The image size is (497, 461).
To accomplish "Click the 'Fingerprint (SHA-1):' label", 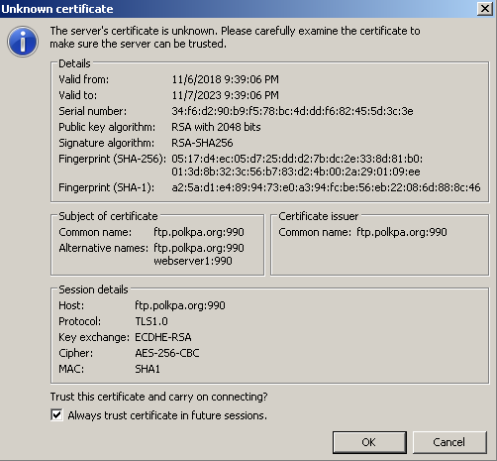I will 106,187.
